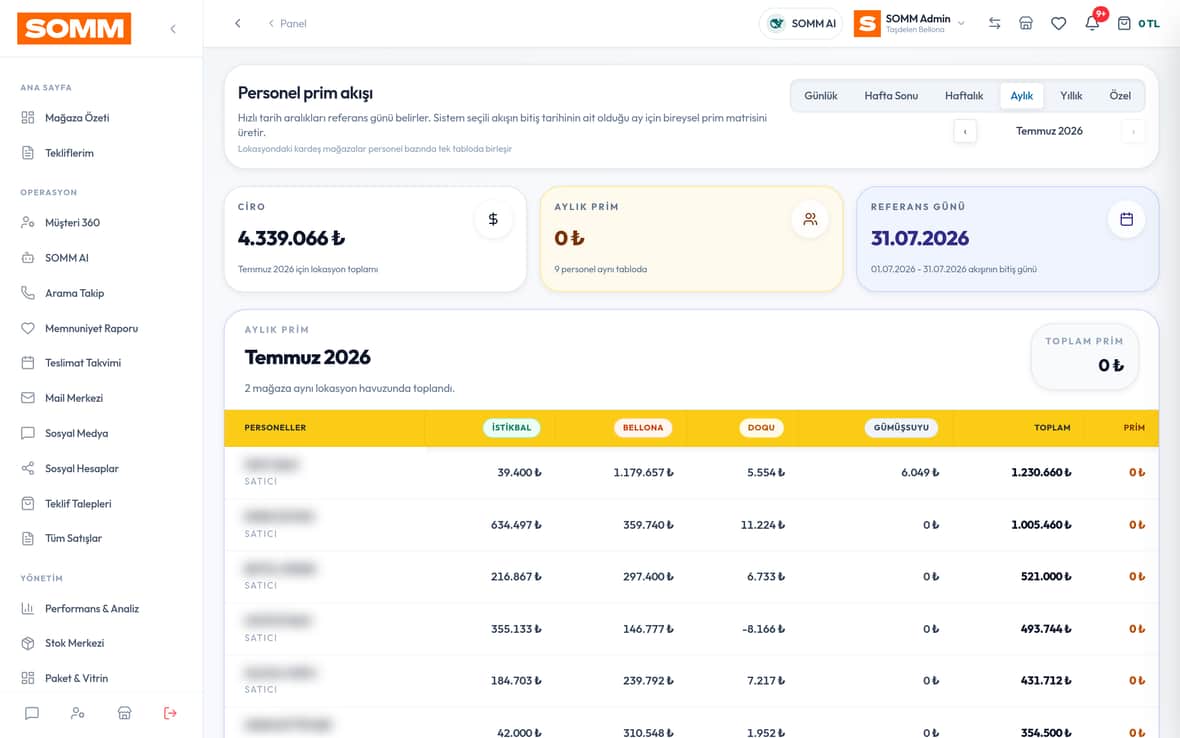Screen dimensions: 1180x738
Task: Open the SOMM AI button in header
Action: pyautogui.click(x=801, y=23)
